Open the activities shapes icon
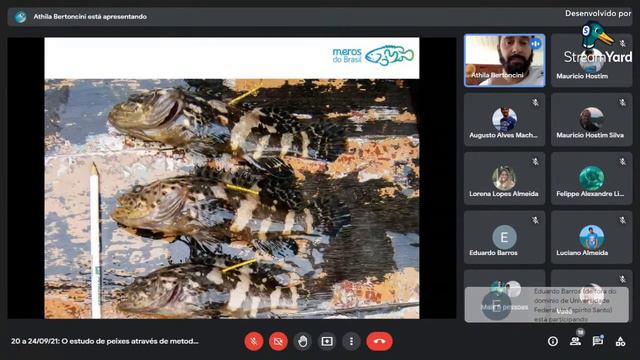This screenshot has width=640, height=360. (x=620, y=341)
